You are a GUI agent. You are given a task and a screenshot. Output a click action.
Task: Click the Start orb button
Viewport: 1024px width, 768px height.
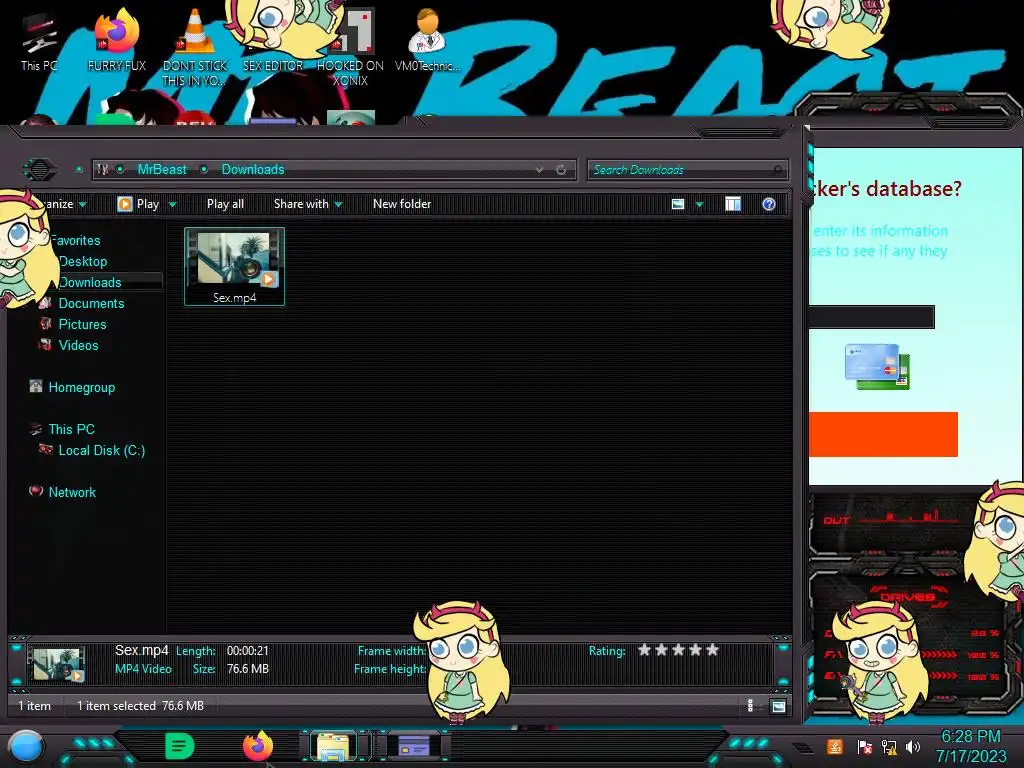point(26,747)
